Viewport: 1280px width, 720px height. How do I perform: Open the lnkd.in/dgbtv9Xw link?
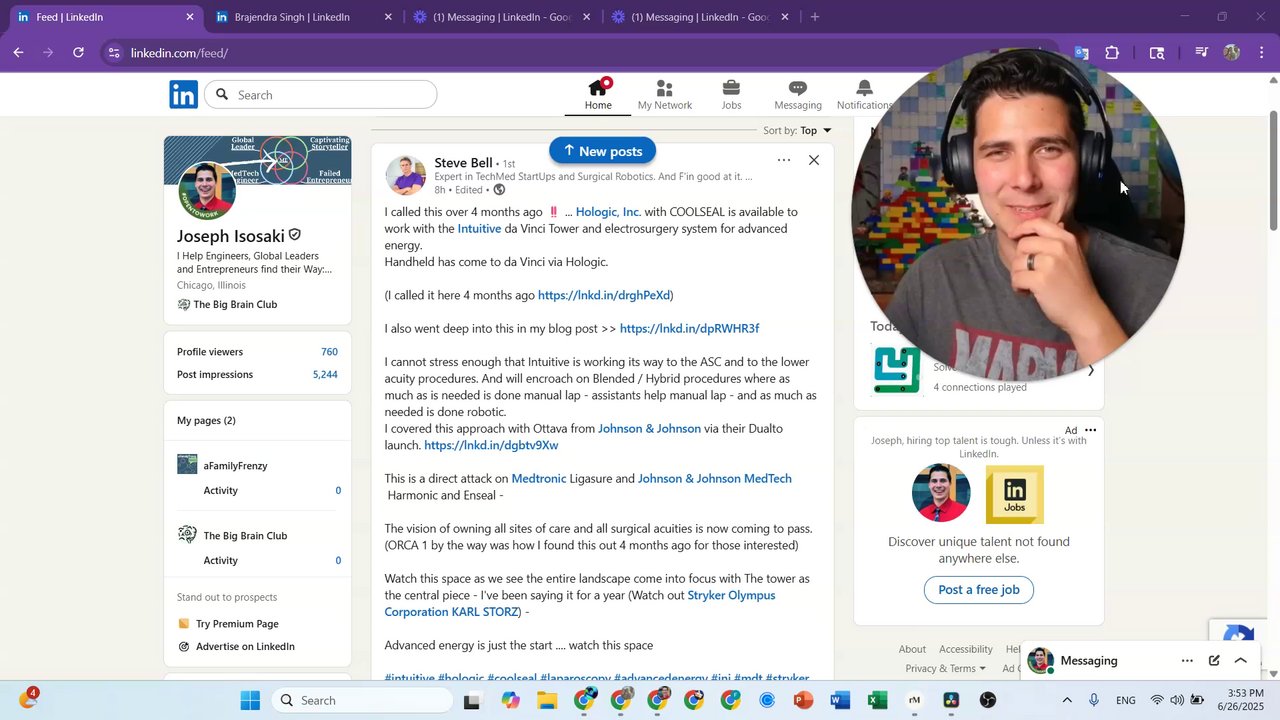(x=491, y=445)
